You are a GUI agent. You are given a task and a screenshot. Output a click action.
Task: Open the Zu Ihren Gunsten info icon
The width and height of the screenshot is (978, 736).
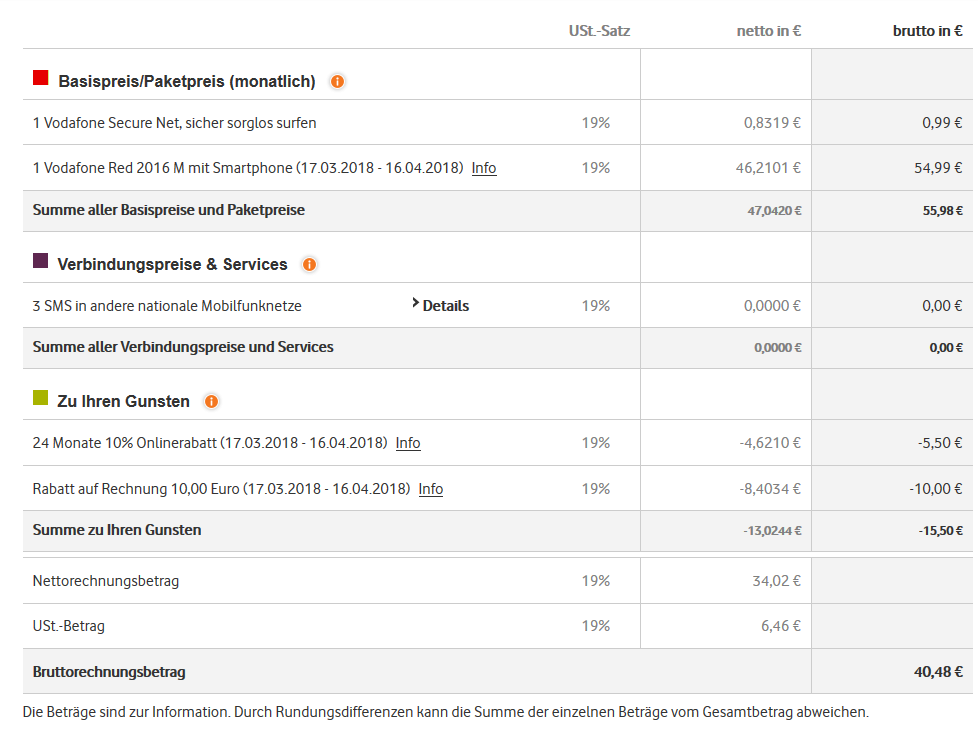pyautogui.click(x=211, y=401)
